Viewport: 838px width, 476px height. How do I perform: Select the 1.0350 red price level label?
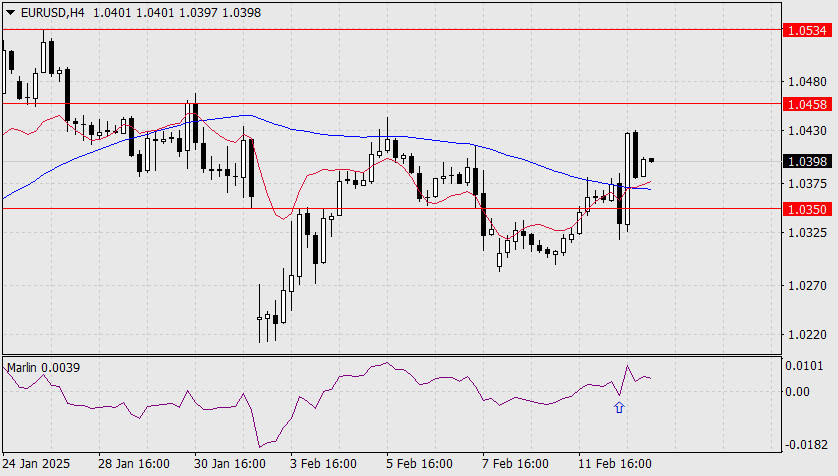(807, 209)
